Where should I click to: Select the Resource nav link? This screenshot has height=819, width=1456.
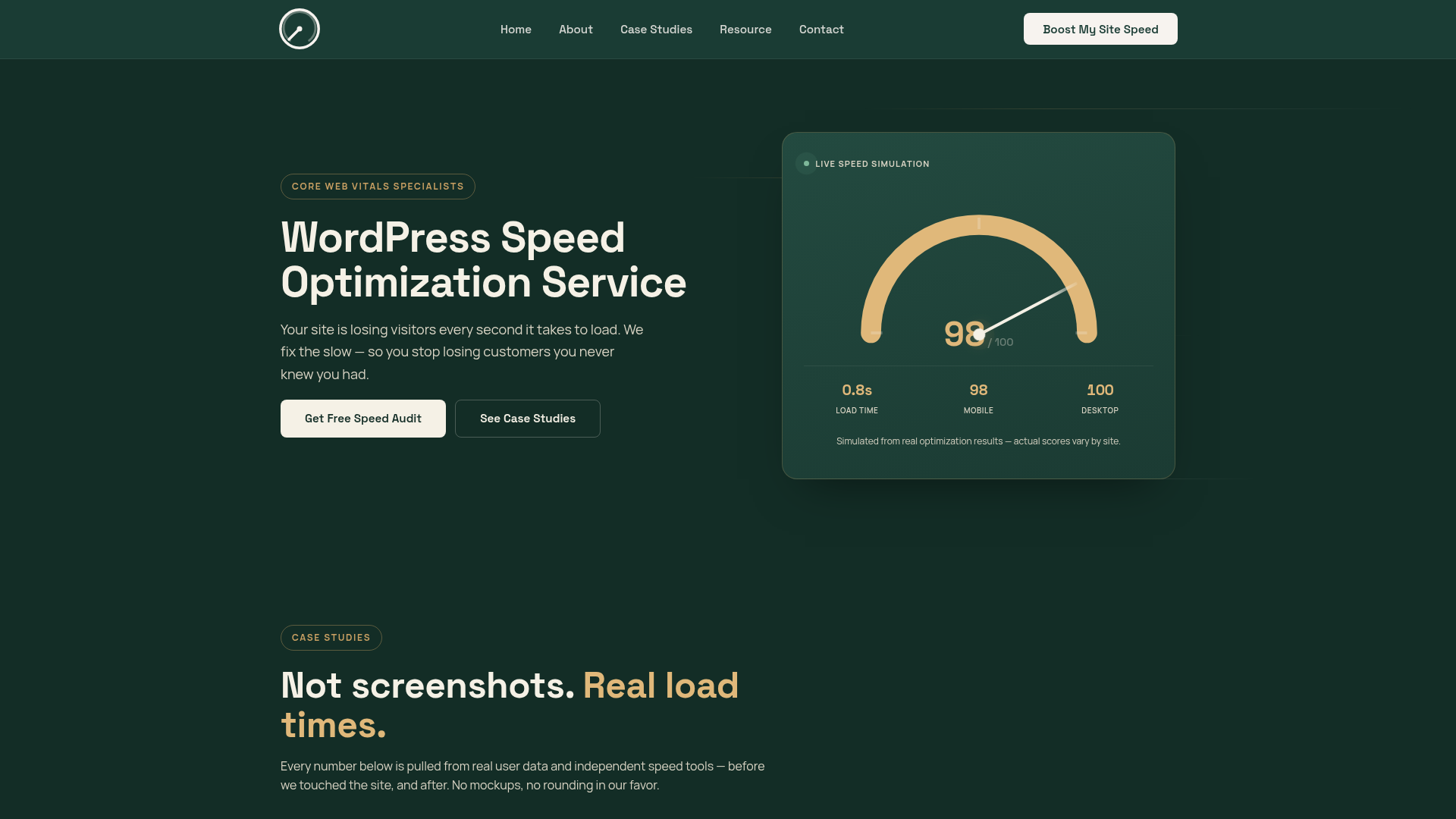pyautogui.click(x=745, y=30)
